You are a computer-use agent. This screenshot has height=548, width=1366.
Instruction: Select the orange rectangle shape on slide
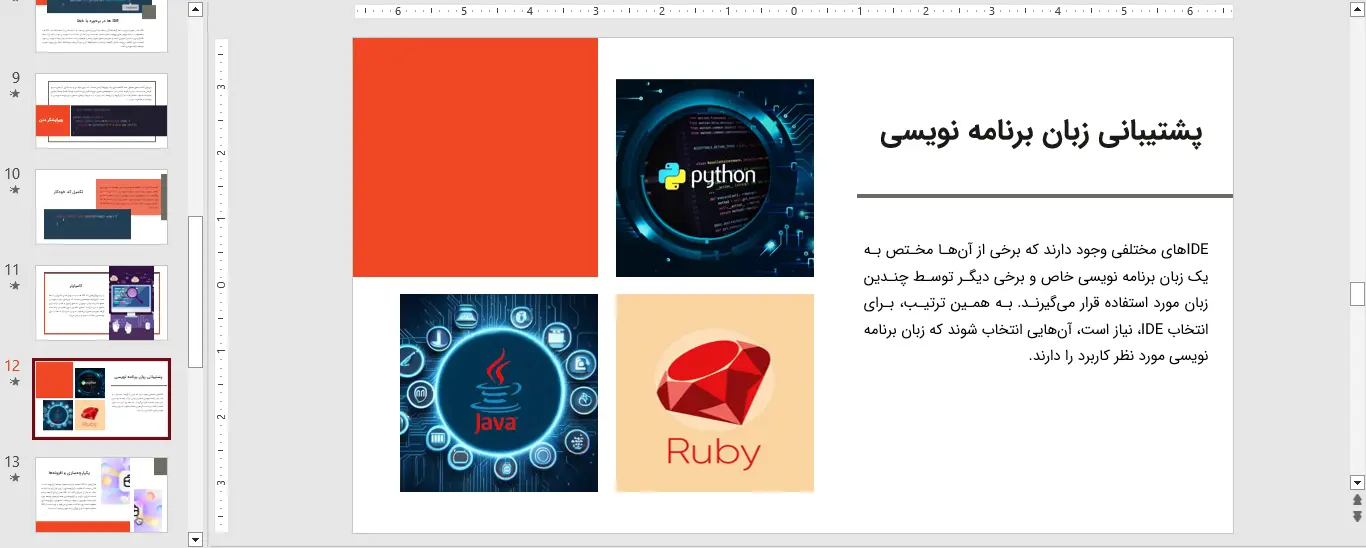(x=475, y=157)
